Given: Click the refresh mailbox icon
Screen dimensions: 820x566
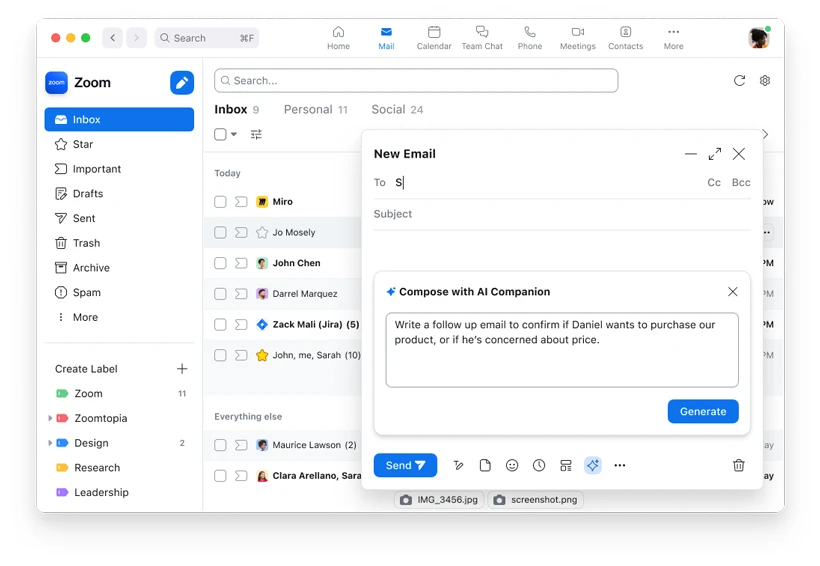Looking at the screenshot, I should (739, 81).
